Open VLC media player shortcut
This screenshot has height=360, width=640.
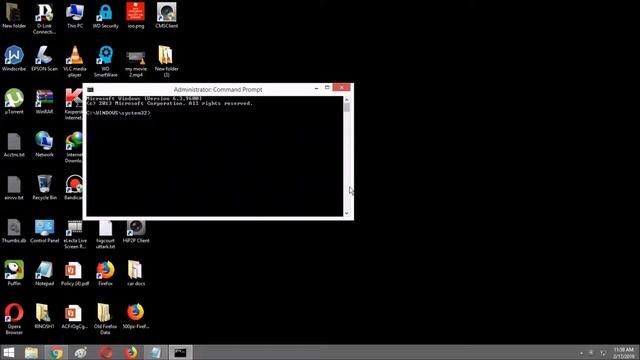75,61
